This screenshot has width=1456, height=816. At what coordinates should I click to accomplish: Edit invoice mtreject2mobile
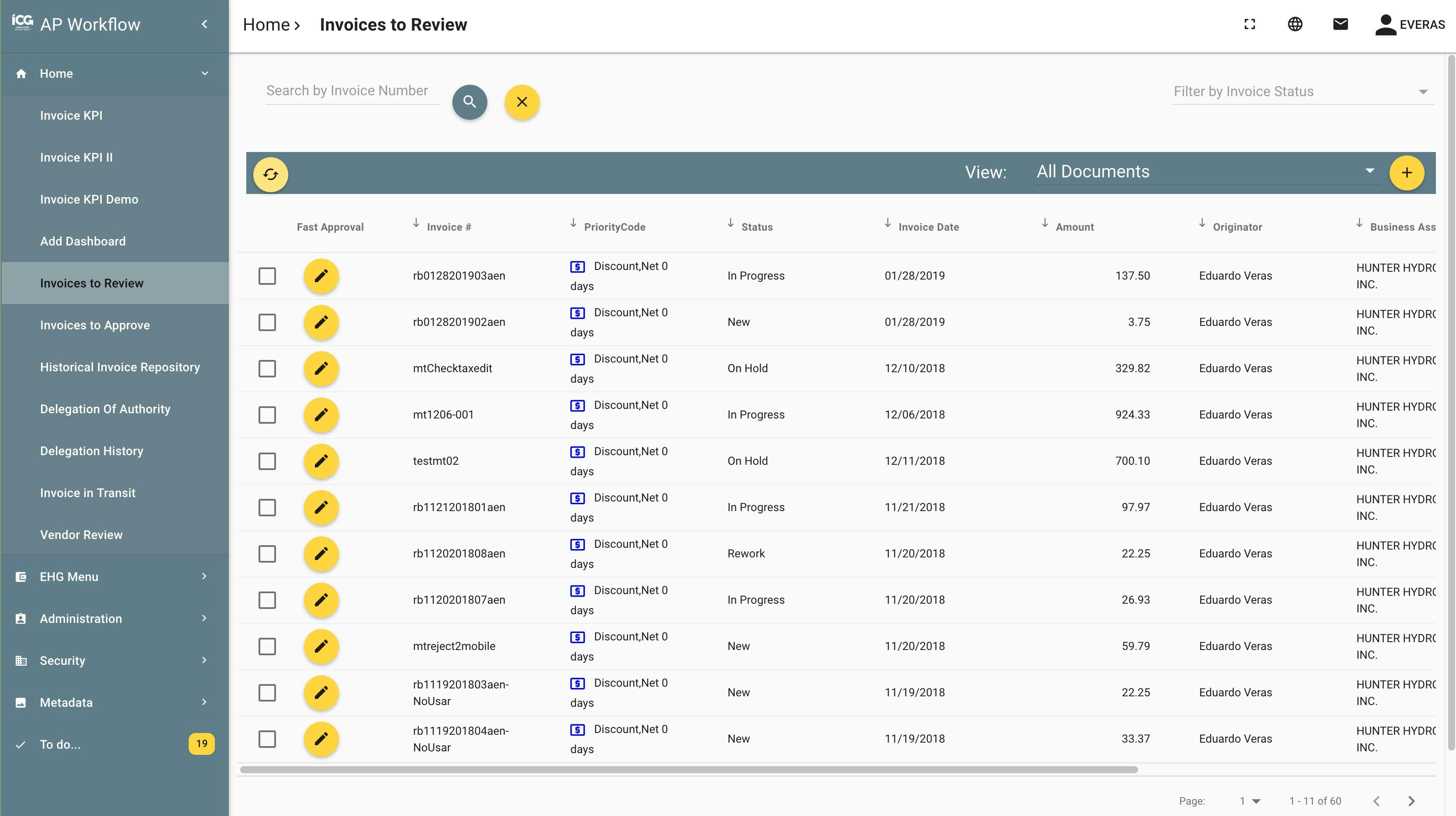point(321,647)
